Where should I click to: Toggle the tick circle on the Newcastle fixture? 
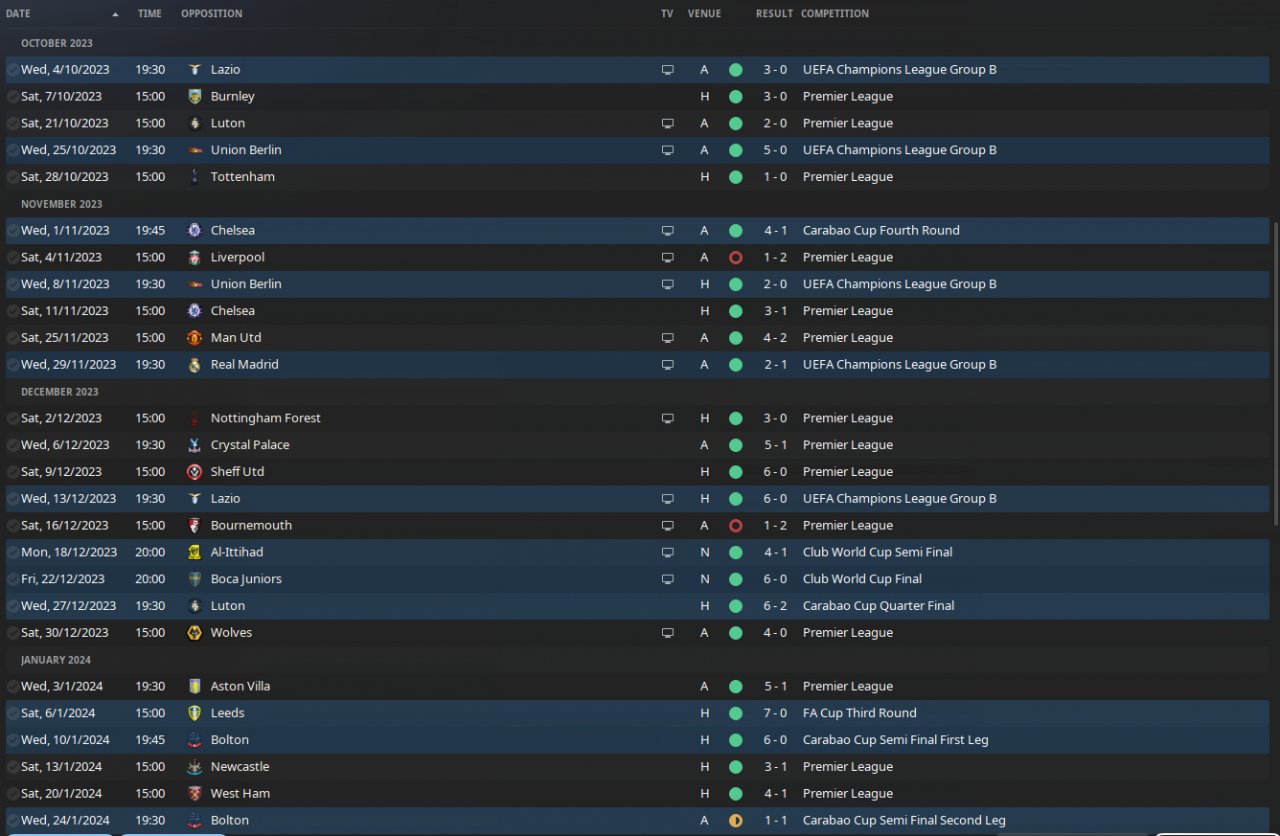[x=12, y=767]
